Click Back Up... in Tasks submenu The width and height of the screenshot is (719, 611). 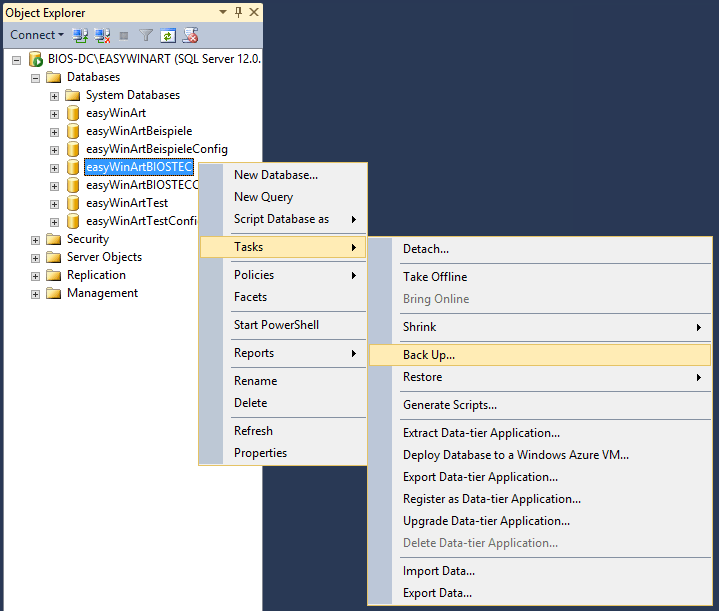pos(540,355)
